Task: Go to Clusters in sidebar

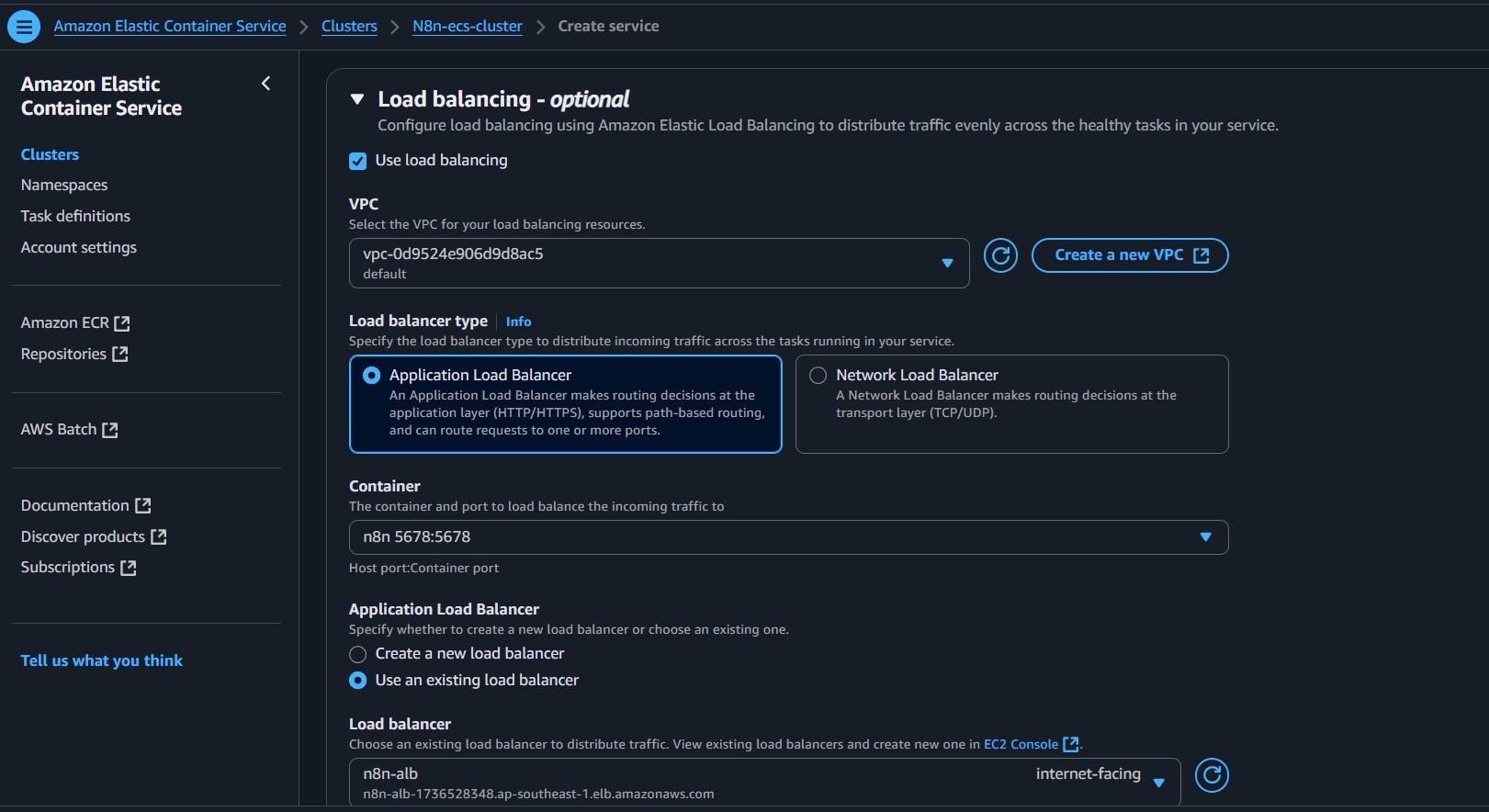Action: pos(50,154)
